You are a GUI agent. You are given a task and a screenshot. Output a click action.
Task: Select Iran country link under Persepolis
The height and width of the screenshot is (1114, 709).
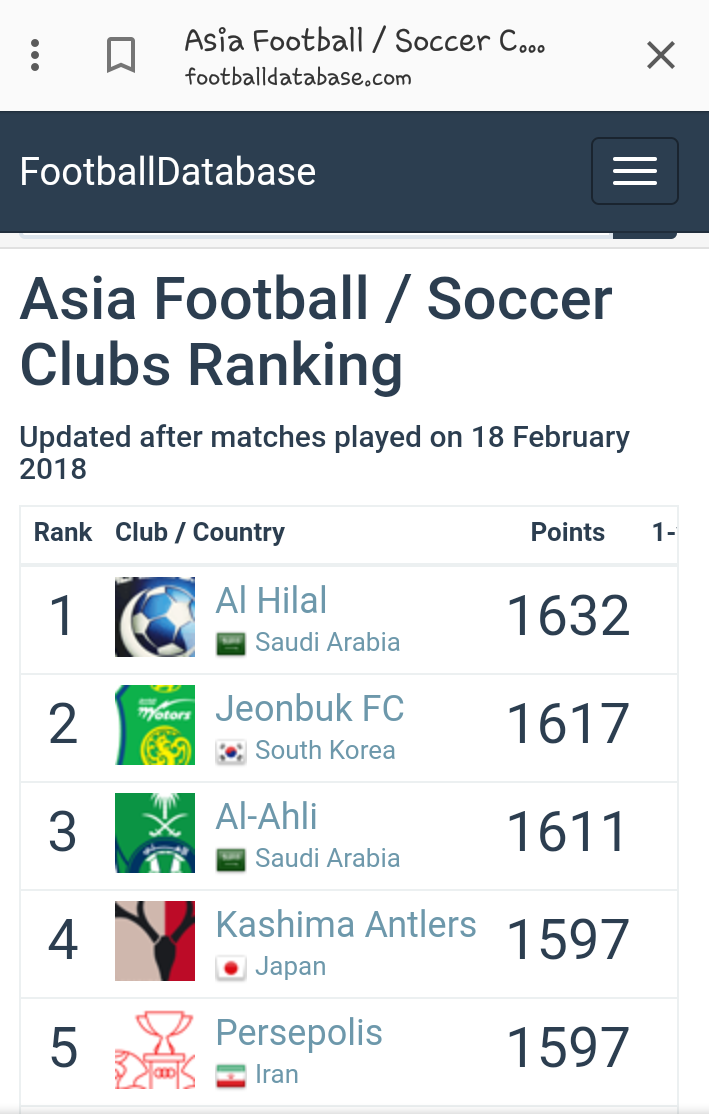[x=257, y=1074]
